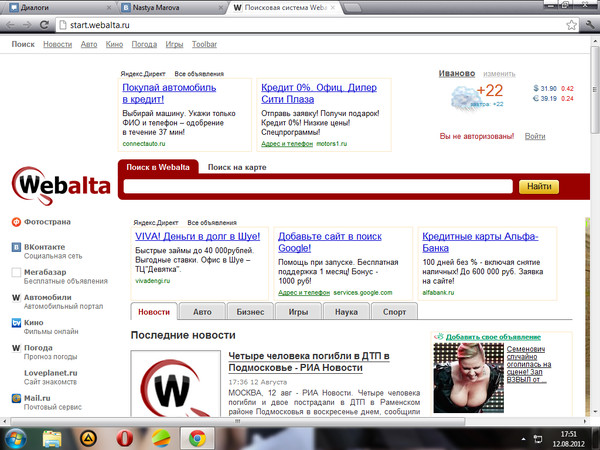Open Loveplanet.ru sidebar link
The height and width of the screenshot is (450, 600).
(51, 373)
